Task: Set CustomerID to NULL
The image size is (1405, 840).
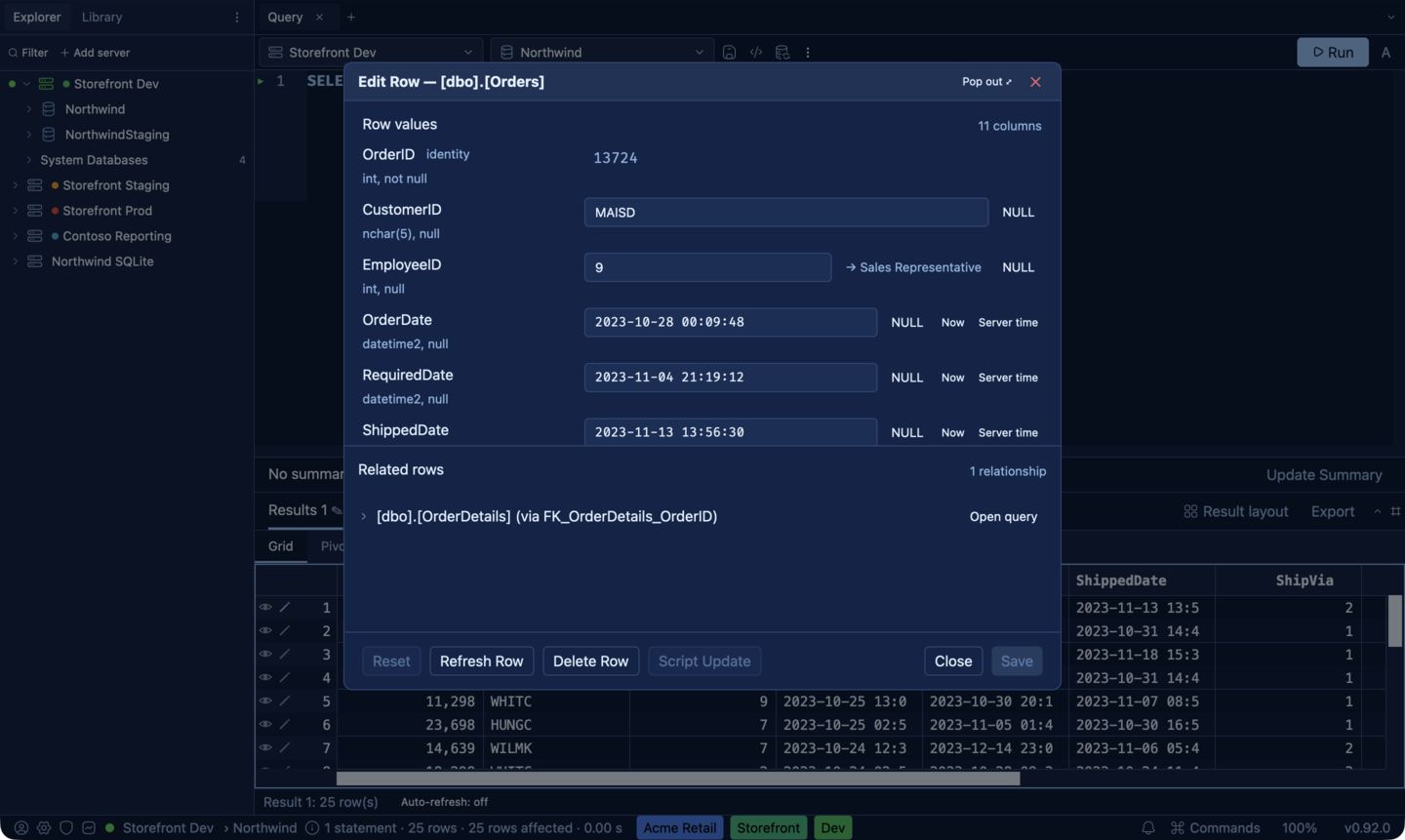Action: [x=1018, y=212]
